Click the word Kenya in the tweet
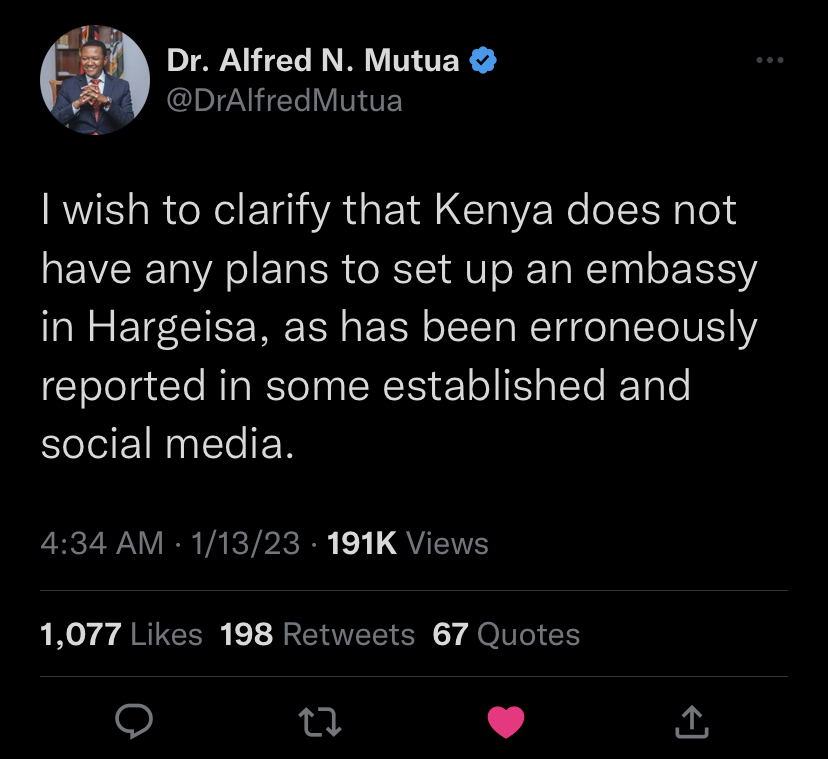The image size is (828, 759). (488, 212)
